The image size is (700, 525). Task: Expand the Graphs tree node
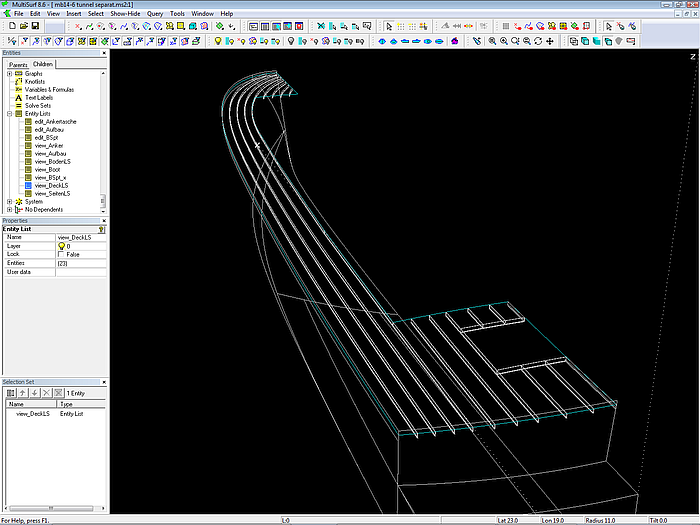click(9, 74)
